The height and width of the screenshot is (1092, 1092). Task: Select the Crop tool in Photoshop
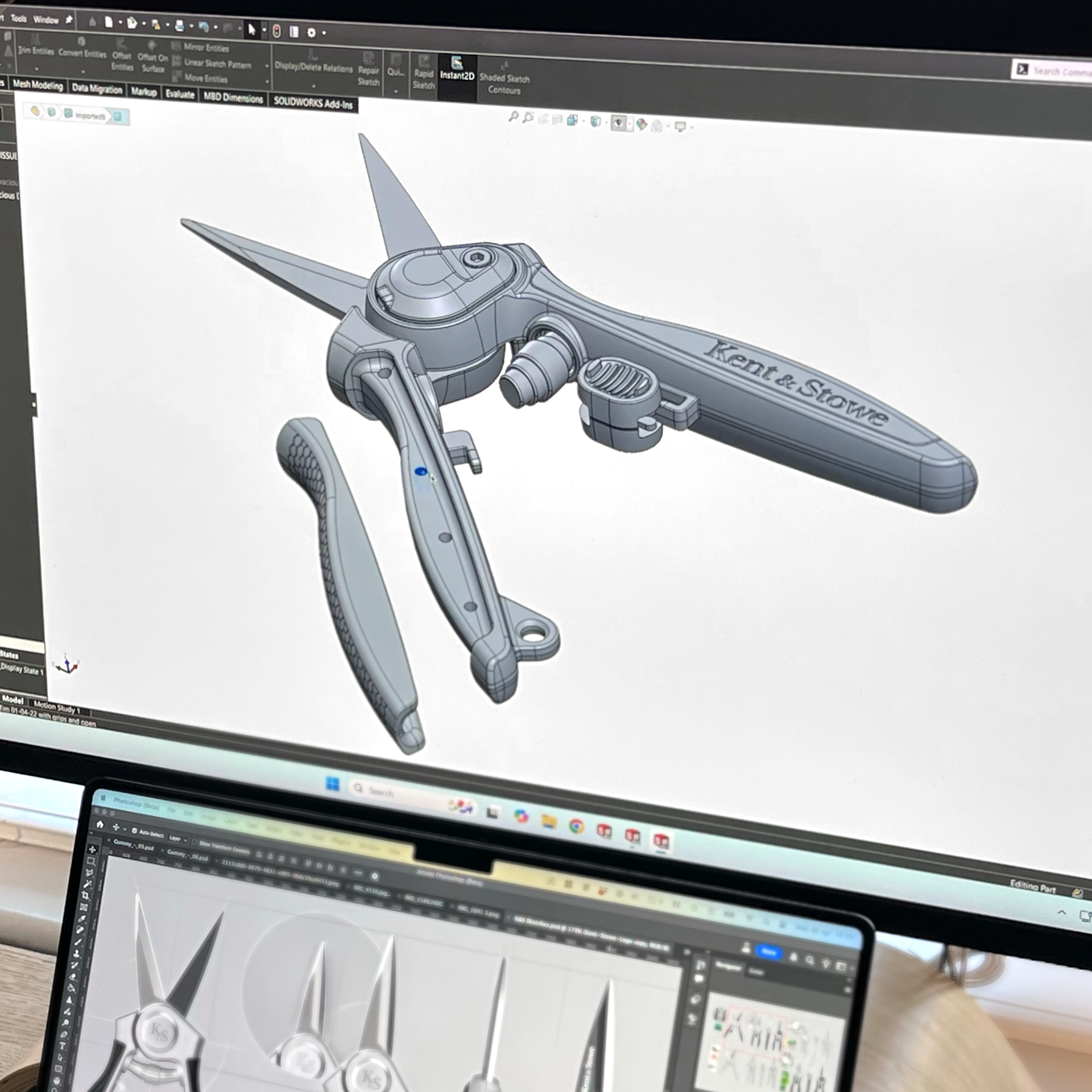pyautogui.click(x=85, y=896)
